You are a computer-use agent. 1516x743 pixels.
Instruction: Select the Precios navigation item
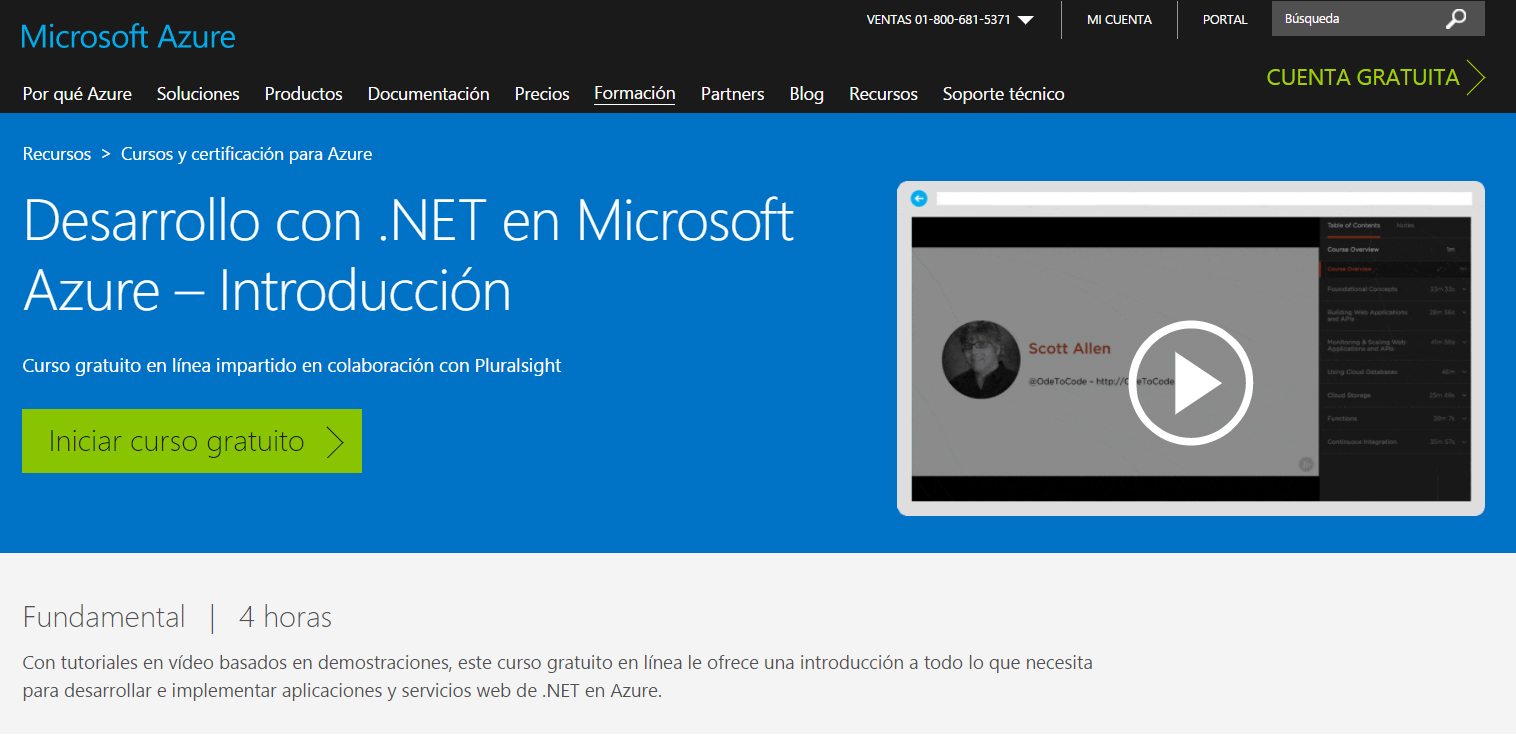coord(541,94)
